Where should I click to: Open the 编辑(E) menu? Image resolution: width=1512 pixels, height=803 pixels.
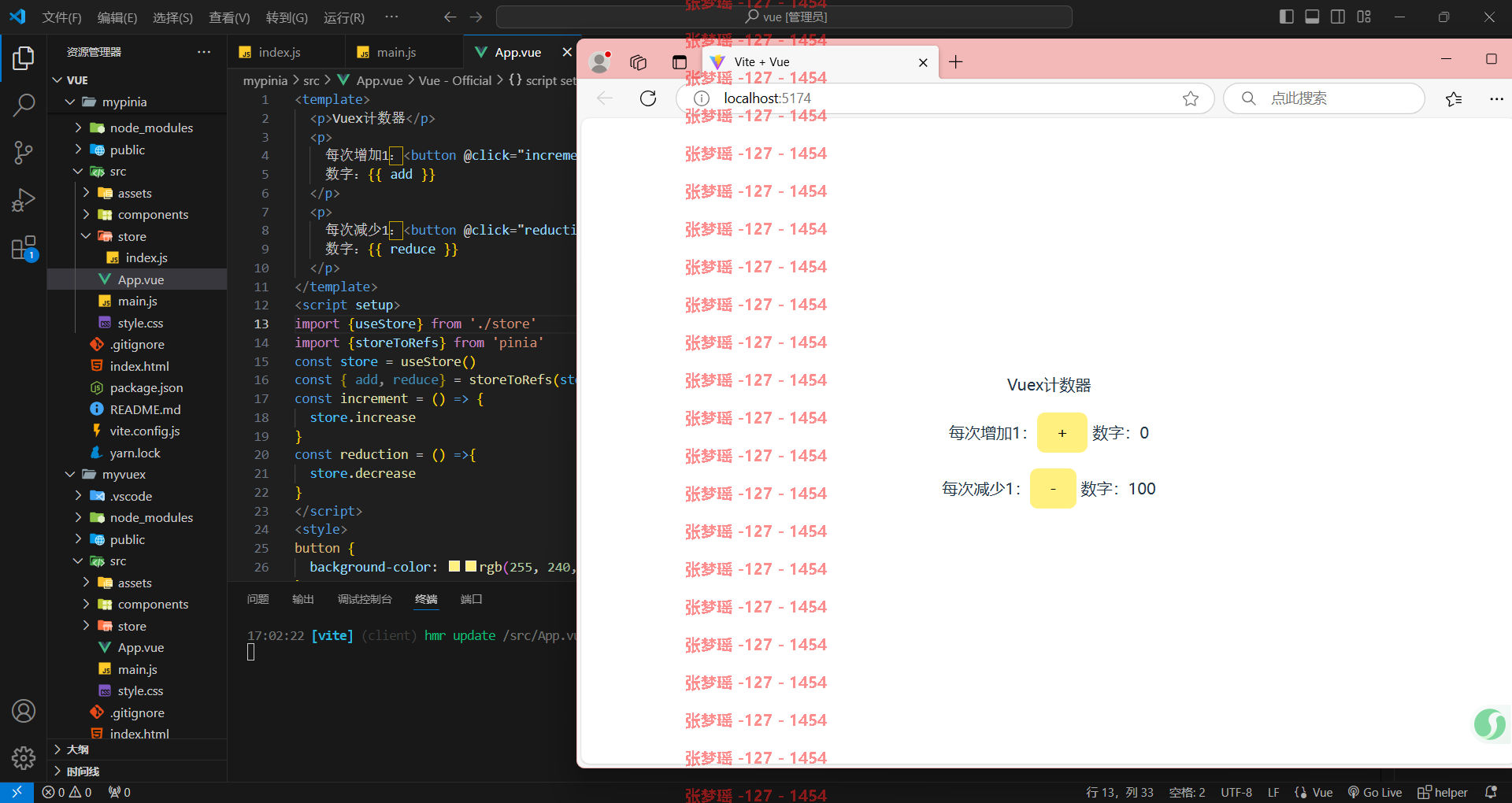coord(117,17)
